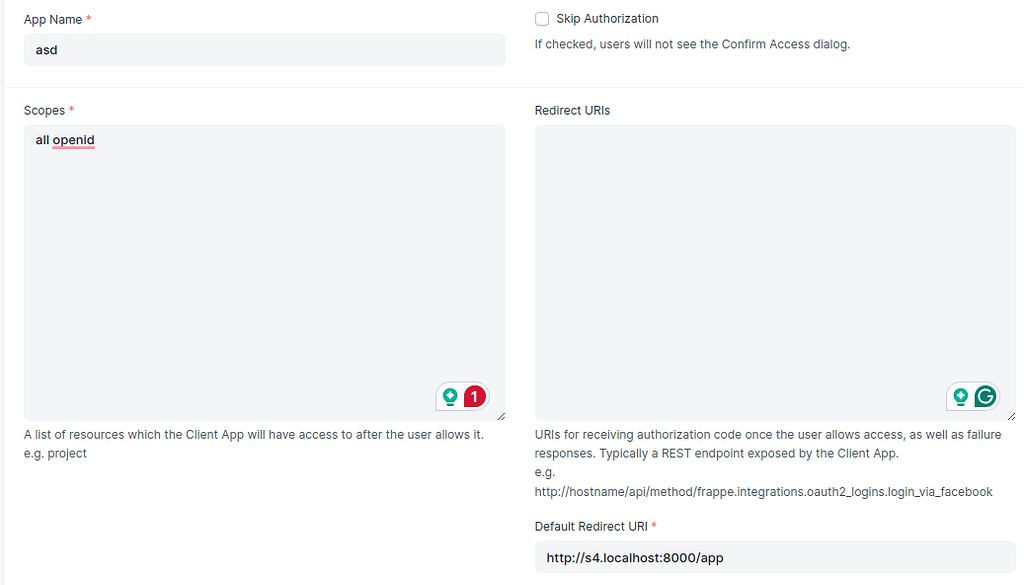Click inside the empty Redirect URIs textarea
This screenshot has width=1024, height=585.
[775, 272]
